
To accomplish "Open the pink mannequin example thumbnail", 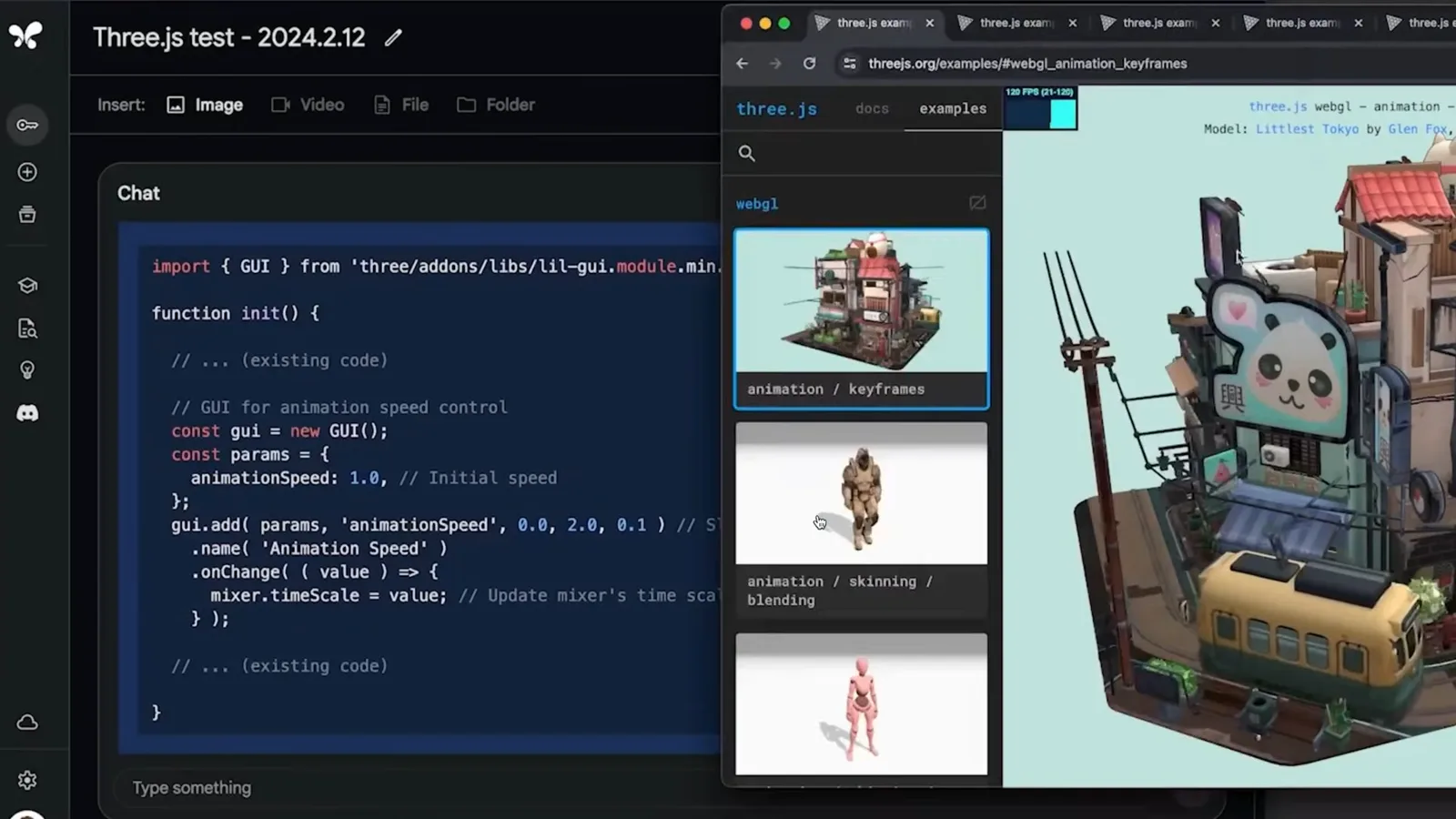I will click(x=862, y=704).
